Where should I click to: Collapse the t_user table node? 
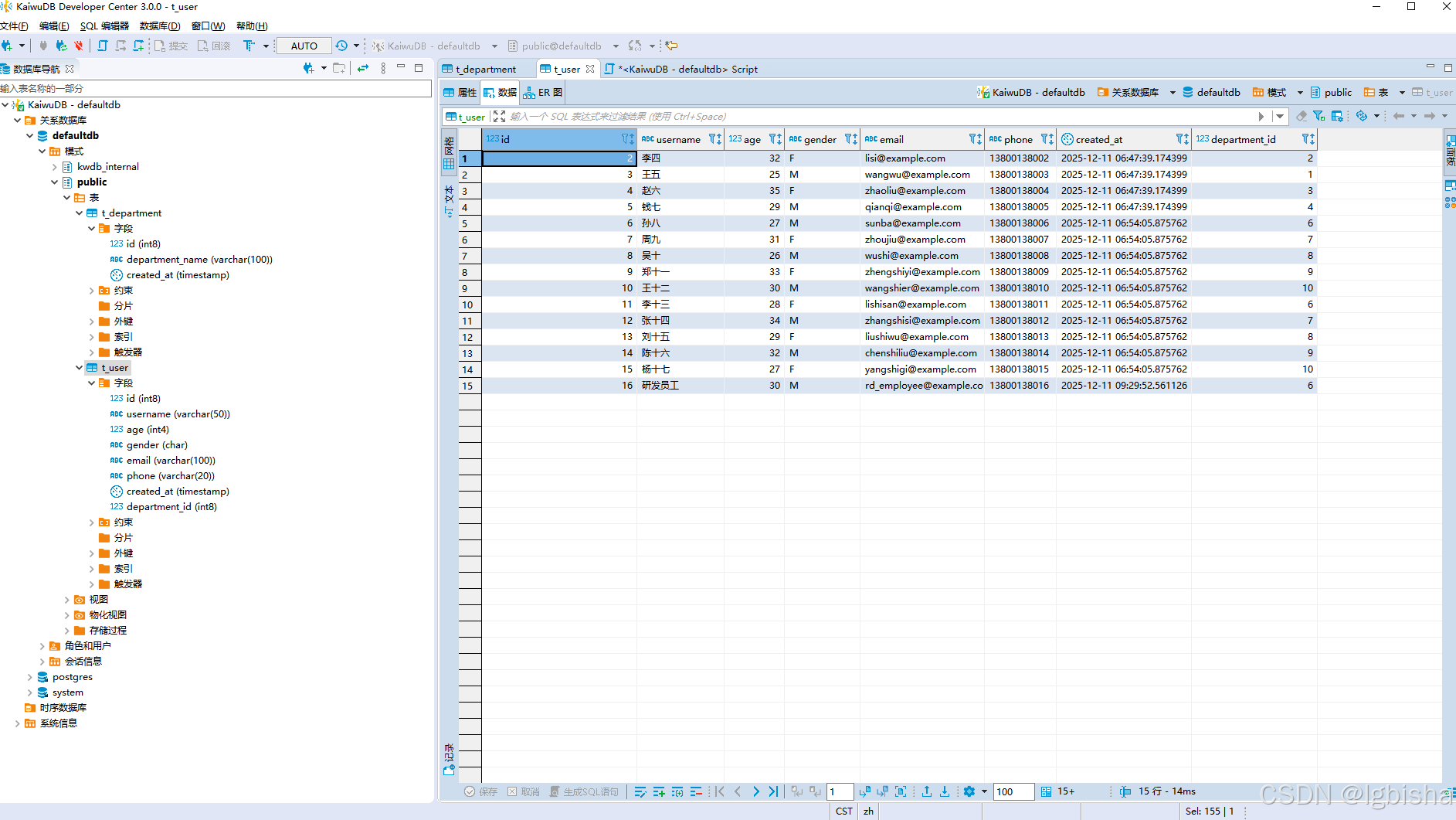pos(80,368)
